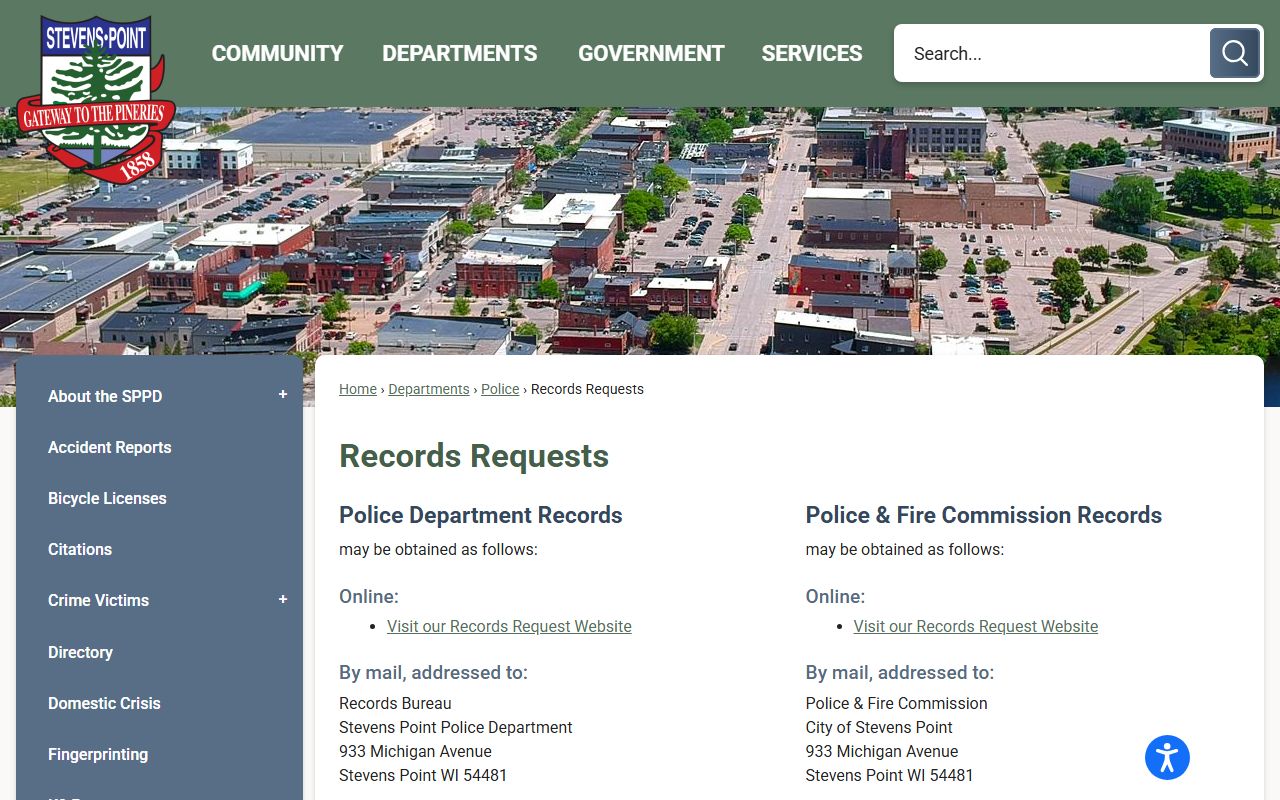
Task: Click Records Bureau address line
Action: click(x=395, y=703)
